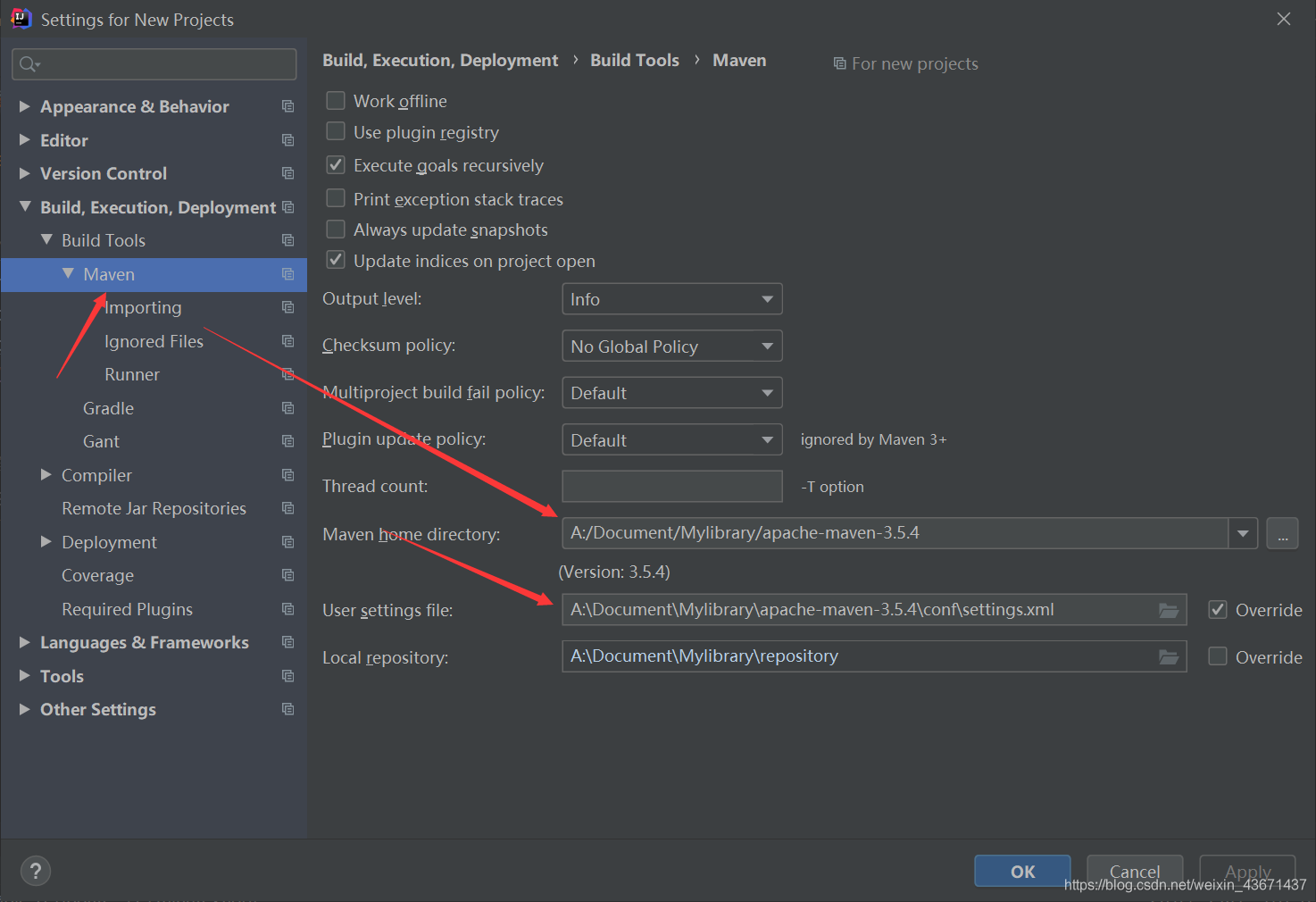Click the For new projects icon in header
This screenshot has width=1316, height=902.
click(x=839, y=63)
